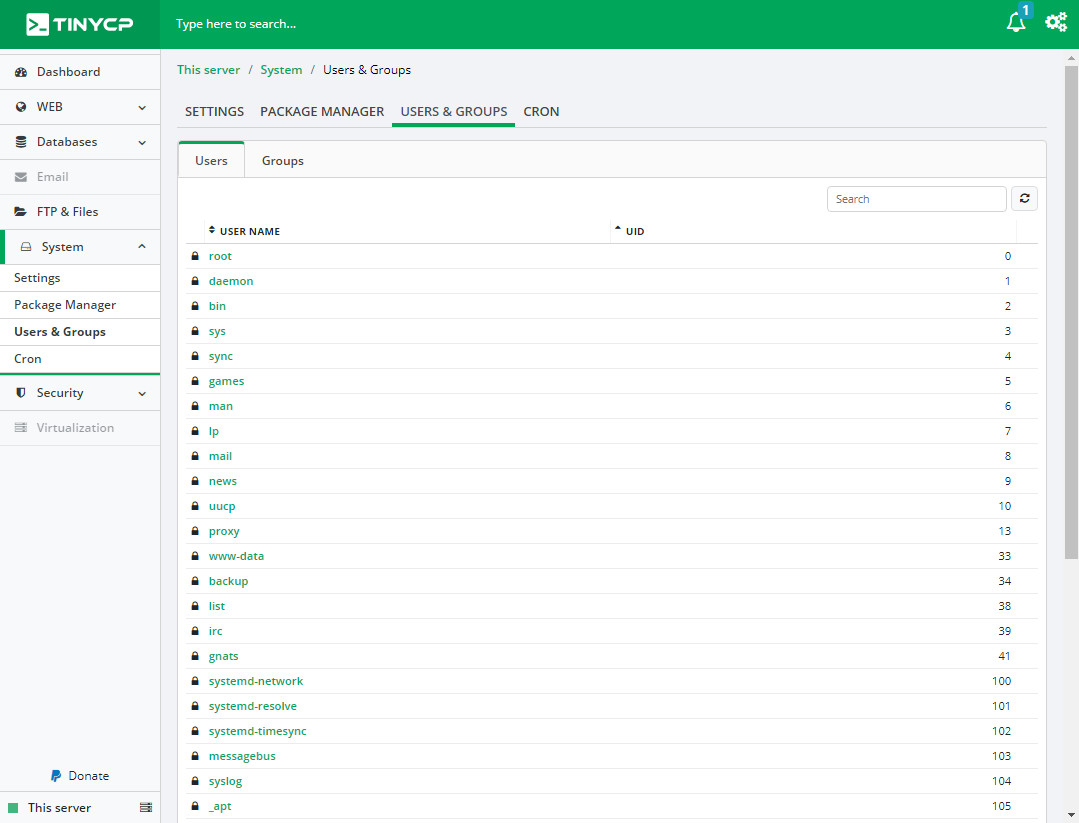The image size is (1079, 823).
Task: Click the green status square for This server
Action: pos(13,808)
